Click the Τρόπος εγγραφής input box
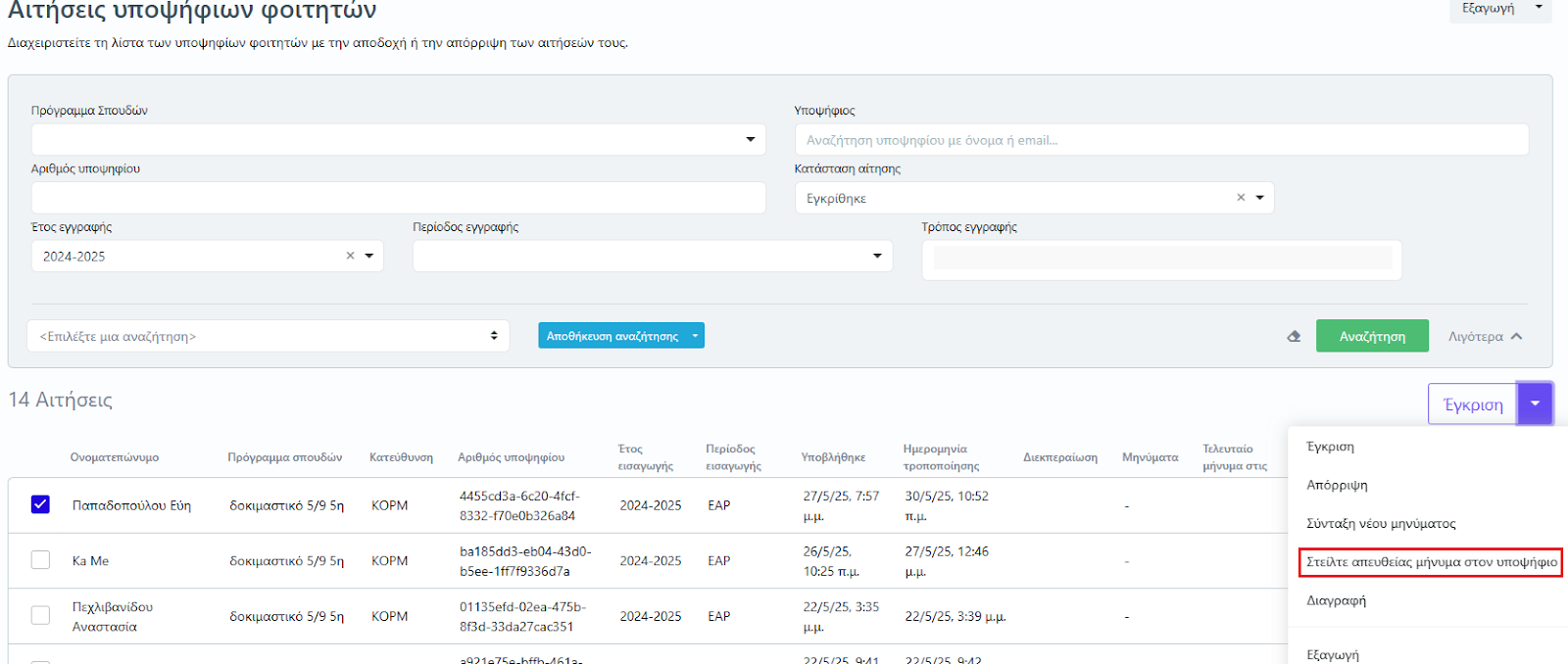Screen dimensions: 1568x664 [x=1161, y=260]
